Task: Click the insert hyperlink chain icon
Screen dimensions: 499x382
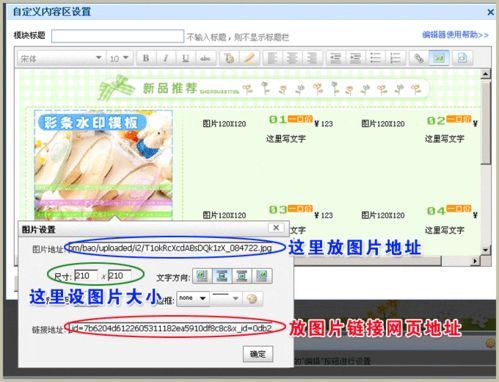Action: pos(419,59)
